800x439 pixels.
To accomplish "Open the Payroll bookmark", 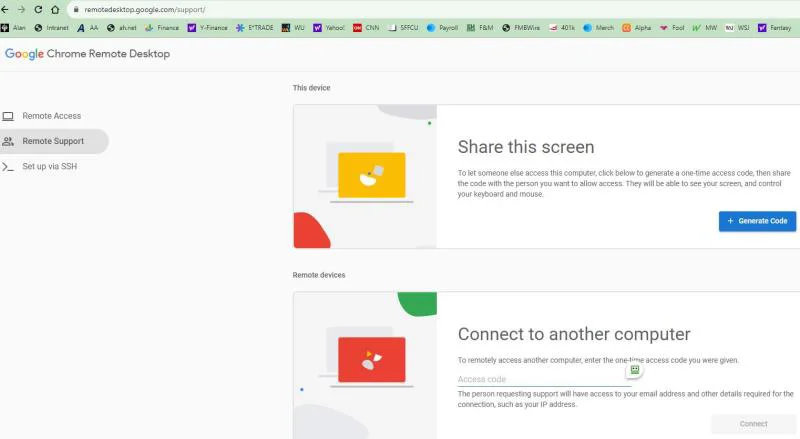I will (x=442, y=28).
